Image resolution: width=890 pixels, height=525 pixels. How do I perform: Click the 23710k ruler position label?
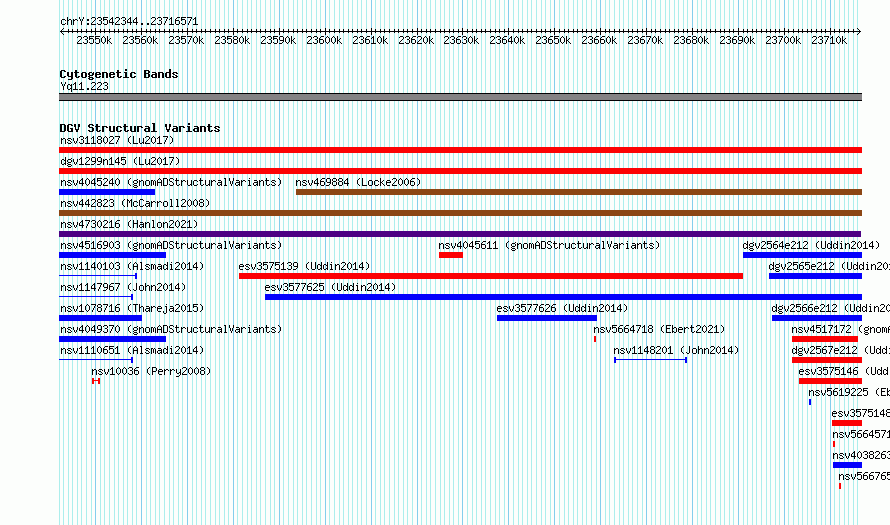[829, 41]
